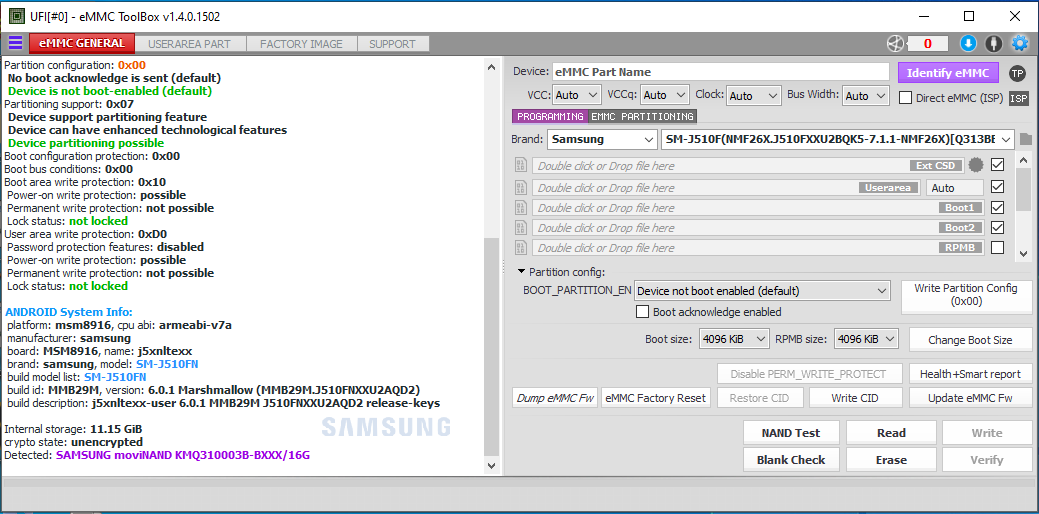Image resolution: width=1039 pixels, height=514 pixels.
Task: Select the PROGRAMMING sub-tab
Action: click(x=549, y=117)
